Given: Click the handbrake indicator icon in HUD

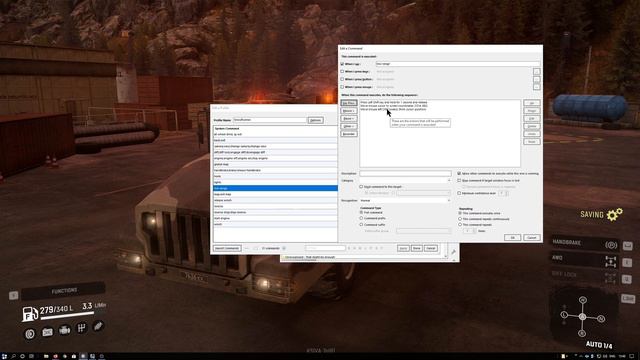Looking at the screenshot, I should coord(611,245).
